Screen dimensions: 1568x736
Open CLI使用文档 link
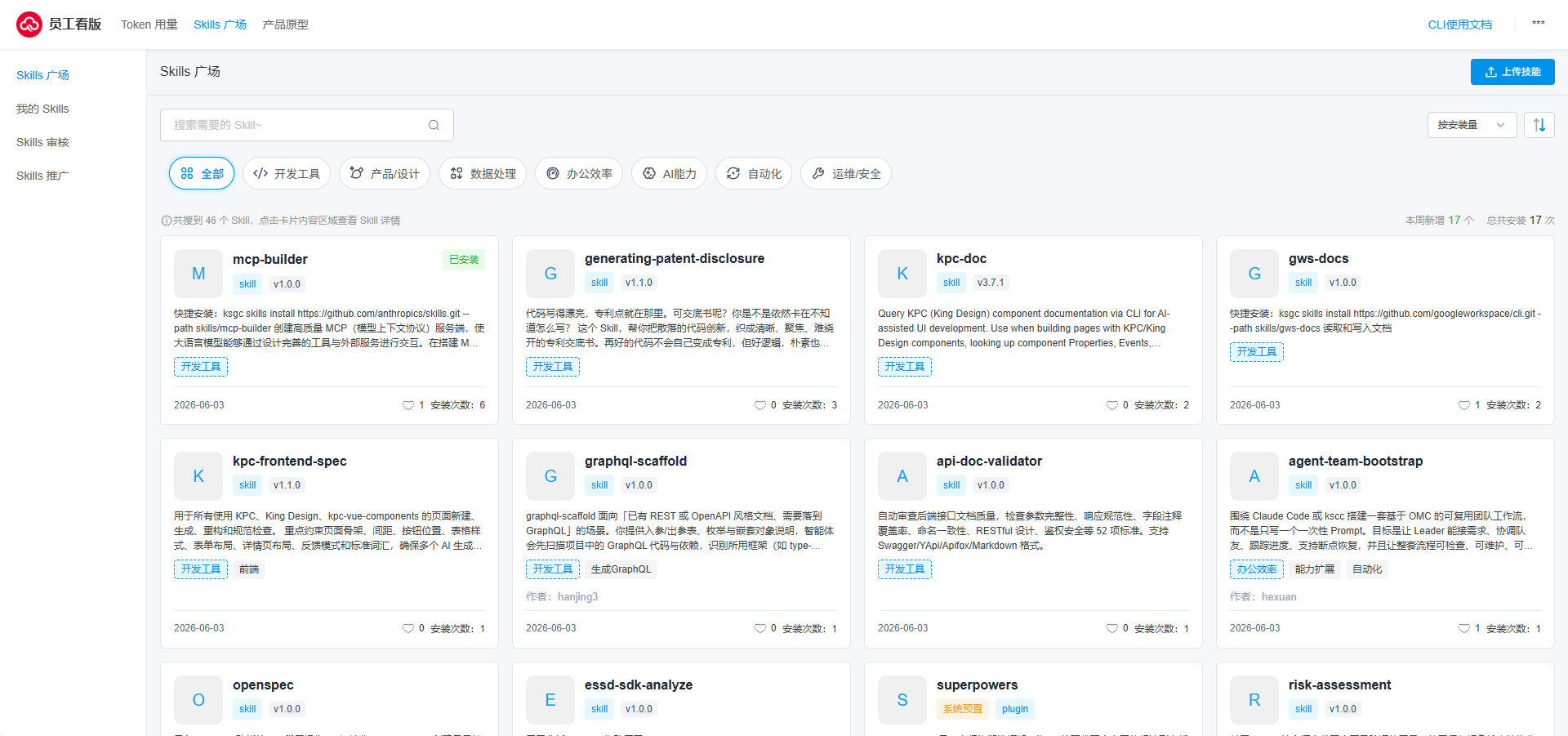pos(1459,25)
